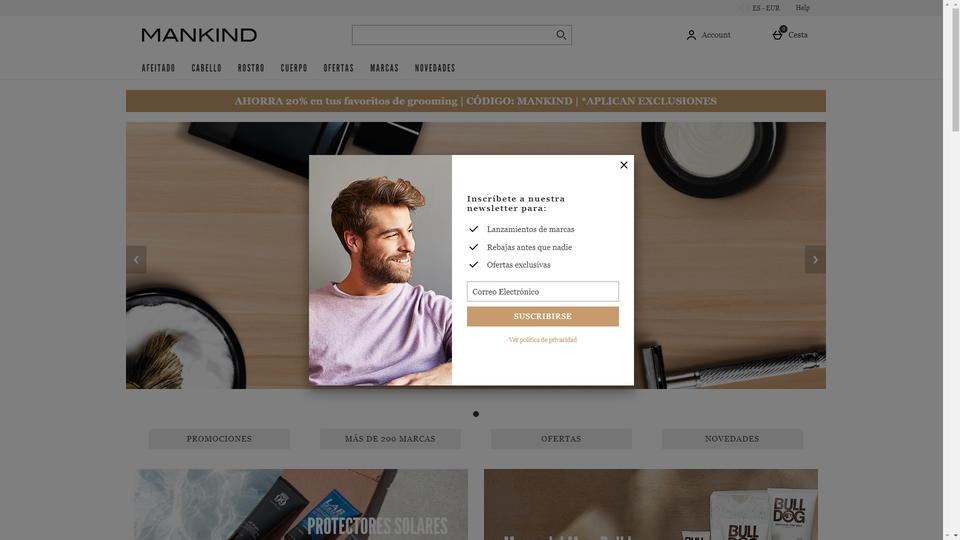Click the header search box

(453, 35)
